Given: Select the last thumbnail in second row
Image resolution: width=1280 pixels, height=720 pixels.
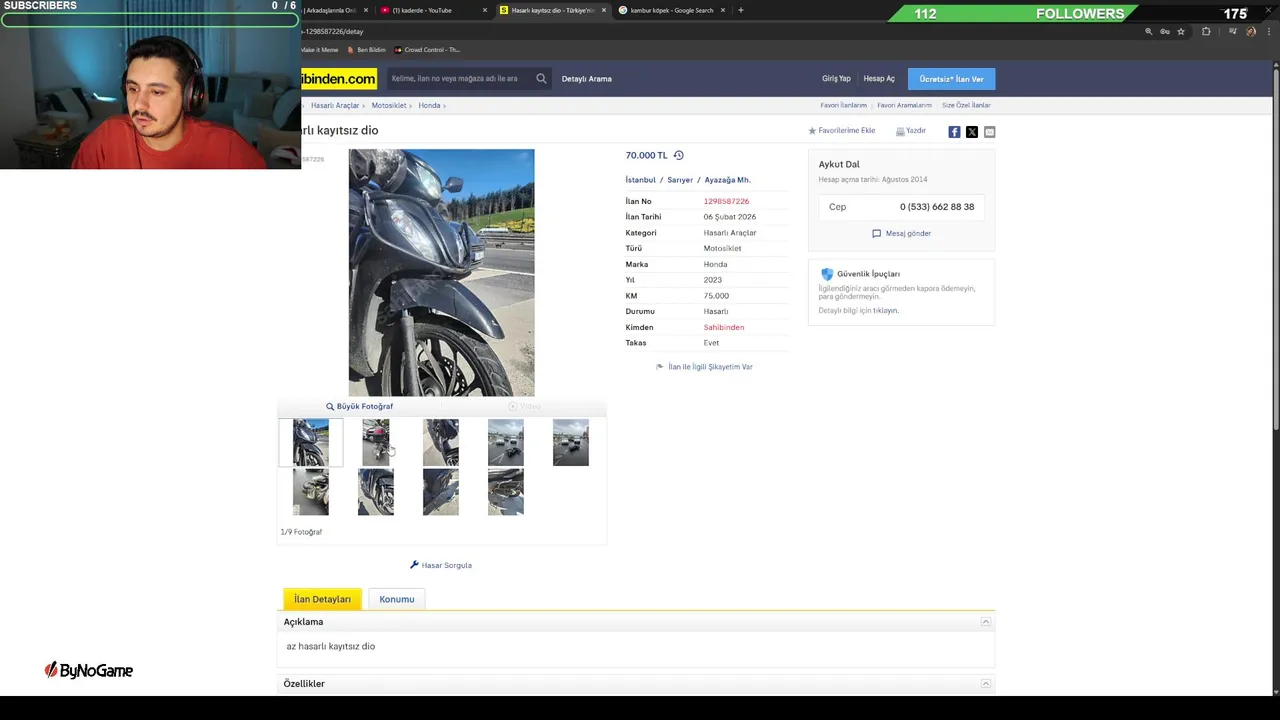Looking at the screenshot, I should 506,492.
